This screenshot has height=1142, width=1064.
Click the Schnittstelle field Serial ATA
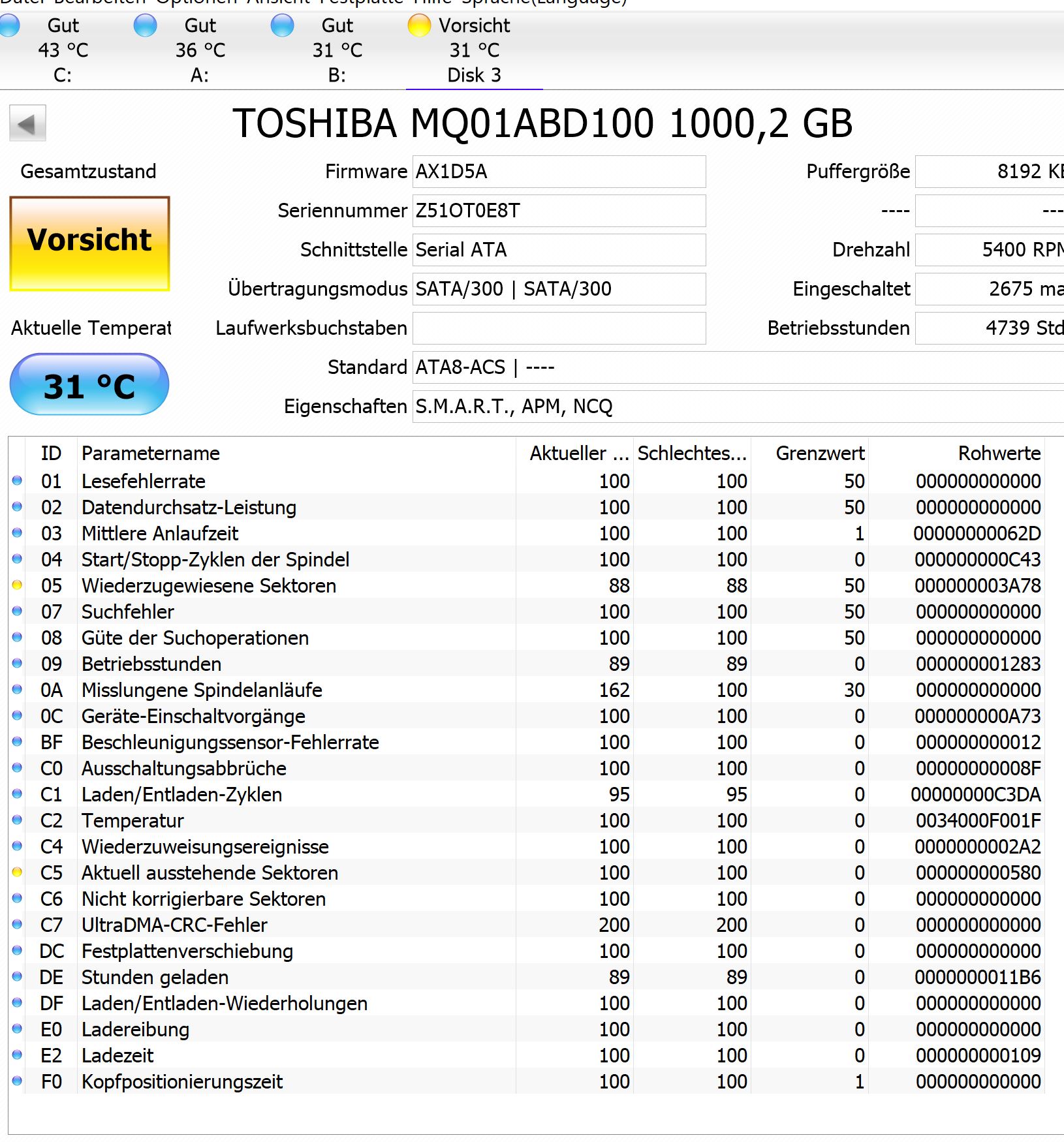[559, 250]
